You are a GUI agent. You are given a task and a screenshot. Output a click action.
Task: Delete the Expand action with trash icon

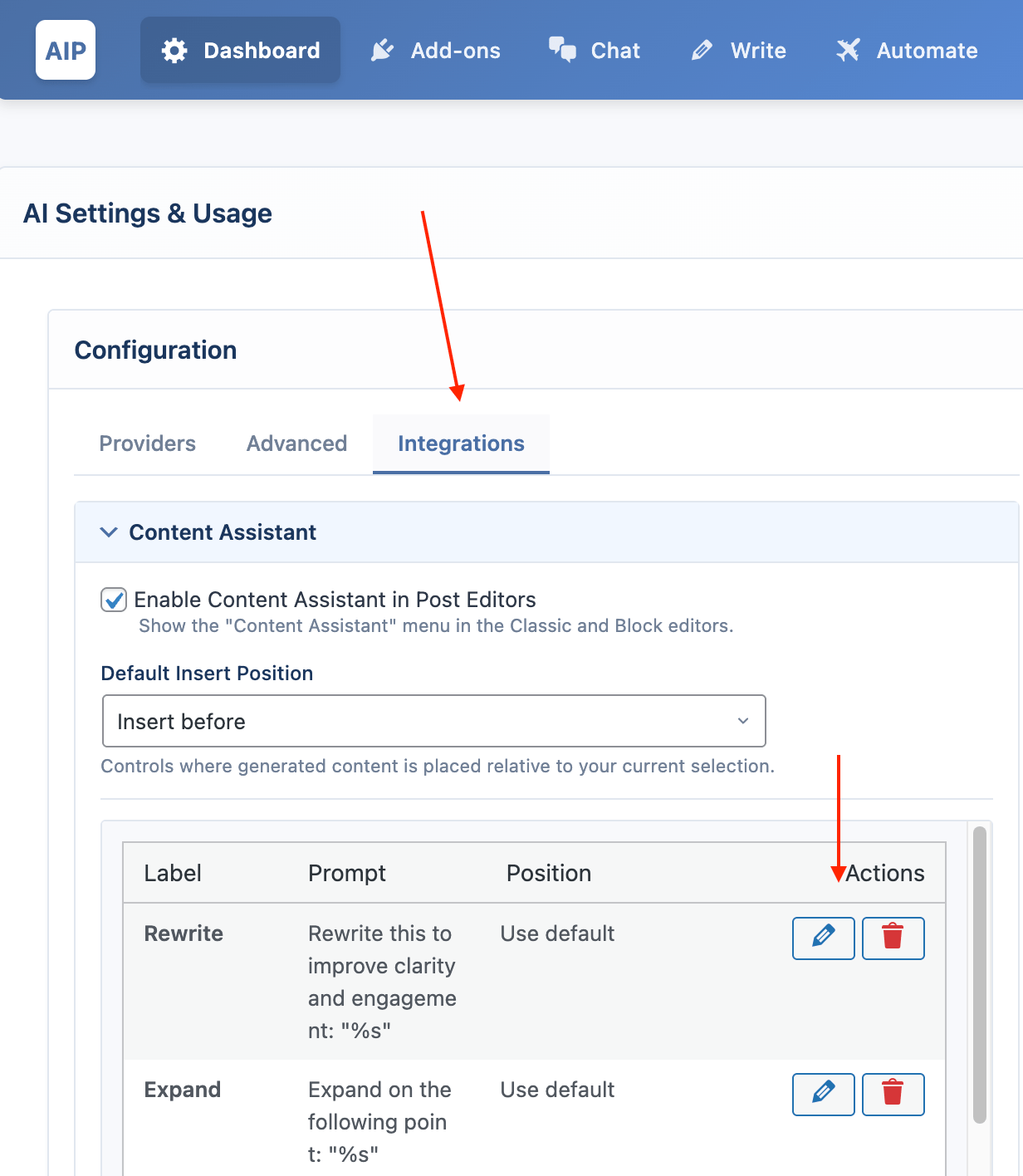pyautogui.click(x=893, y=1094)
